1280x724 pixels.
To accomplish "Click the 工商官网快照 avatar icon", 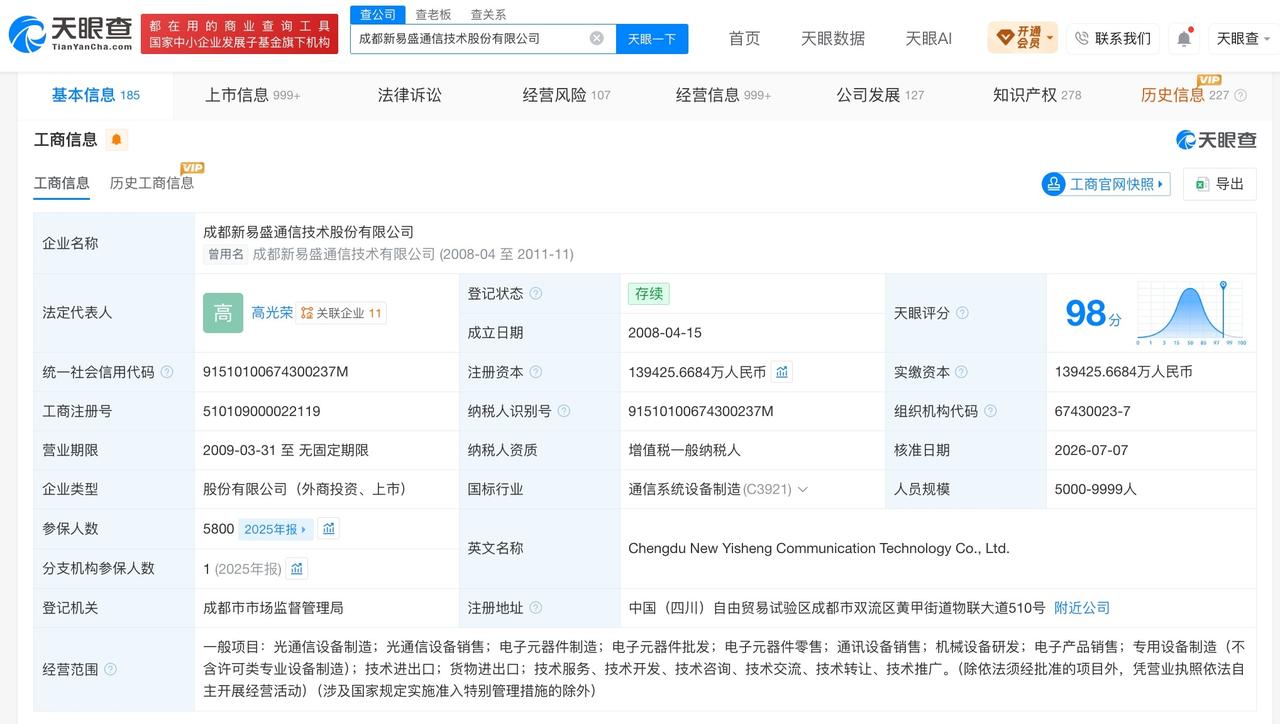I will coord(1053,184).
